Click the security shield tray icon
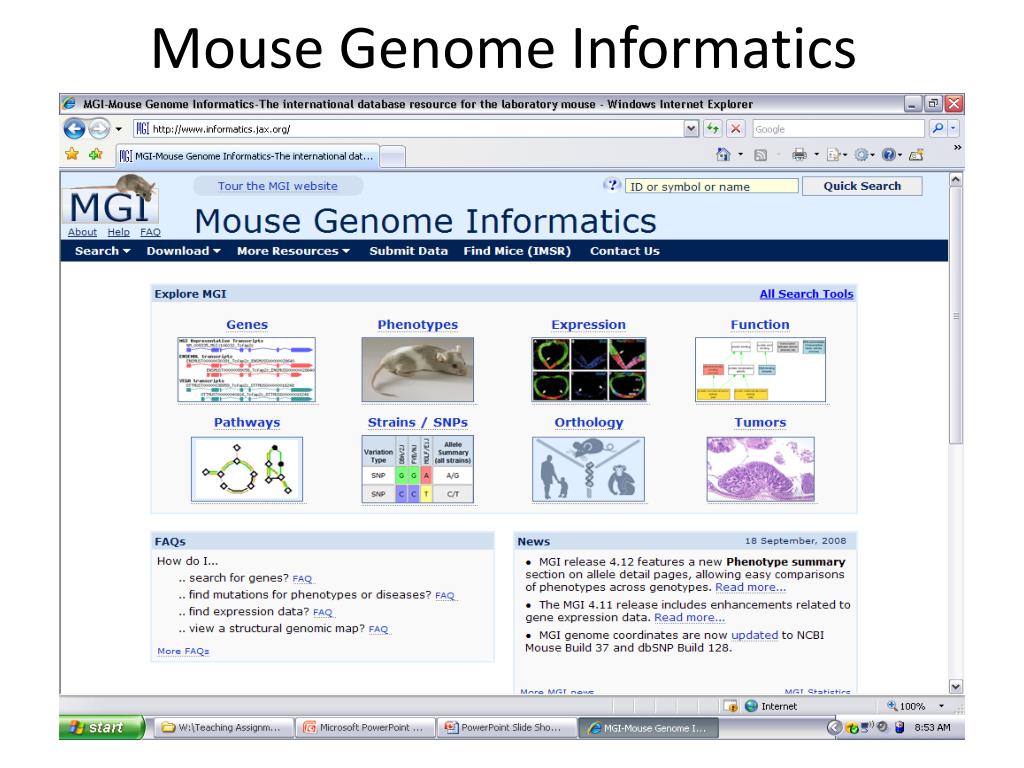Screen dimensions: 1024x768 coord(852,728)
